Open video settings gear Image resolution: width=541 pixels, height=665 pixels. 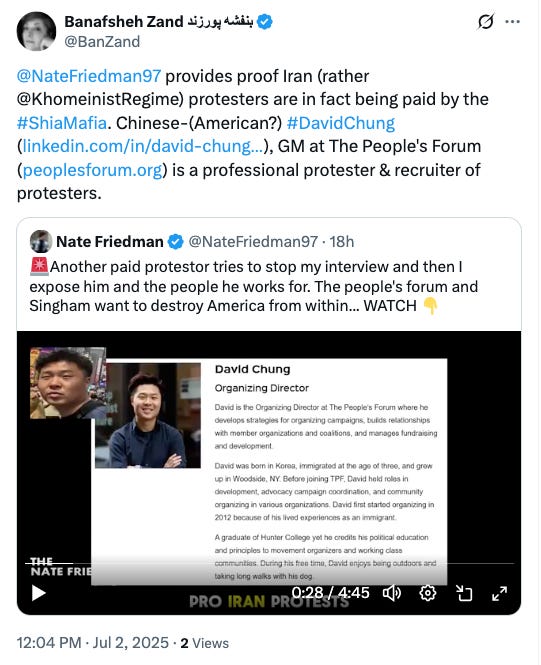coord(428,593)
